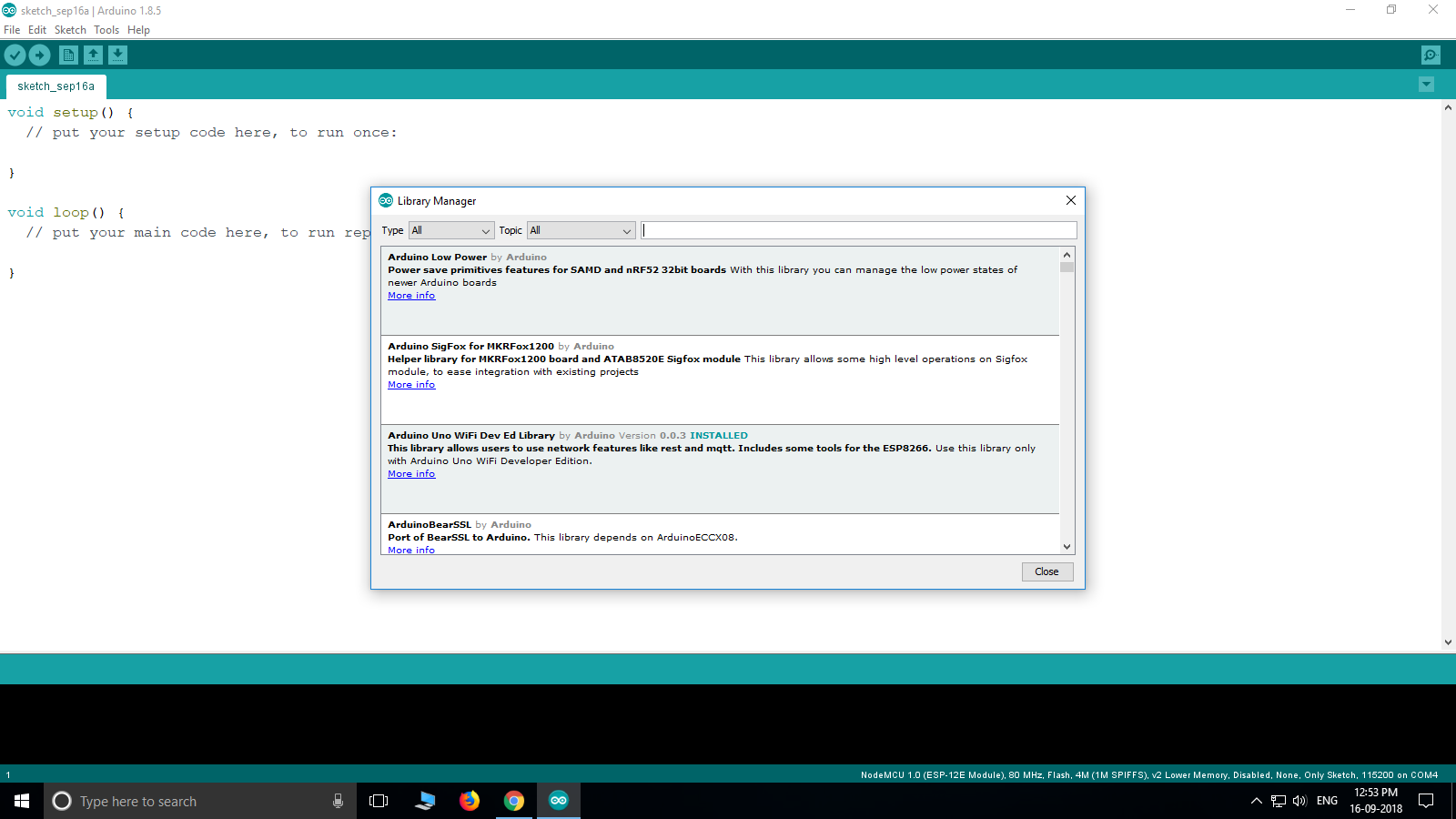The width and height of the screenshot is (1456, 819).
Task: Save the sketch using the Save icon
Action: [x=118, y=55]
